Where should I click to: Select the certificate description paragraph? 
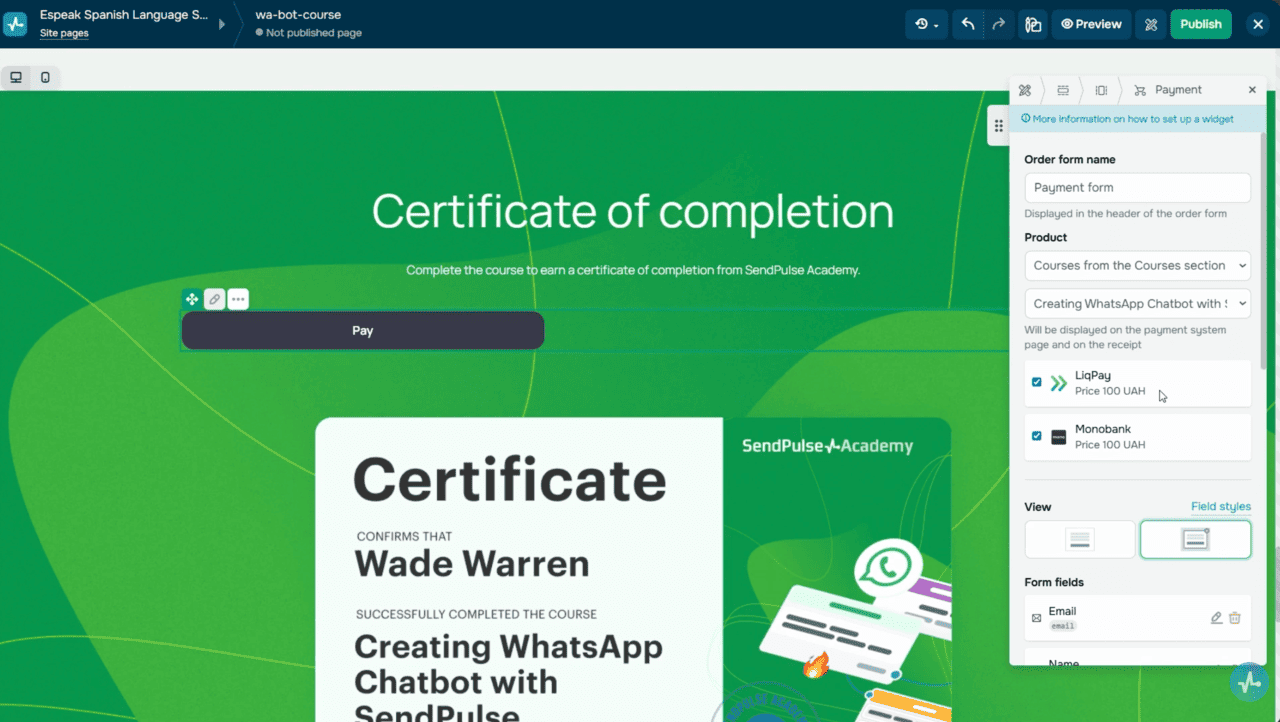pyautogui.click(x=633, y=270)
